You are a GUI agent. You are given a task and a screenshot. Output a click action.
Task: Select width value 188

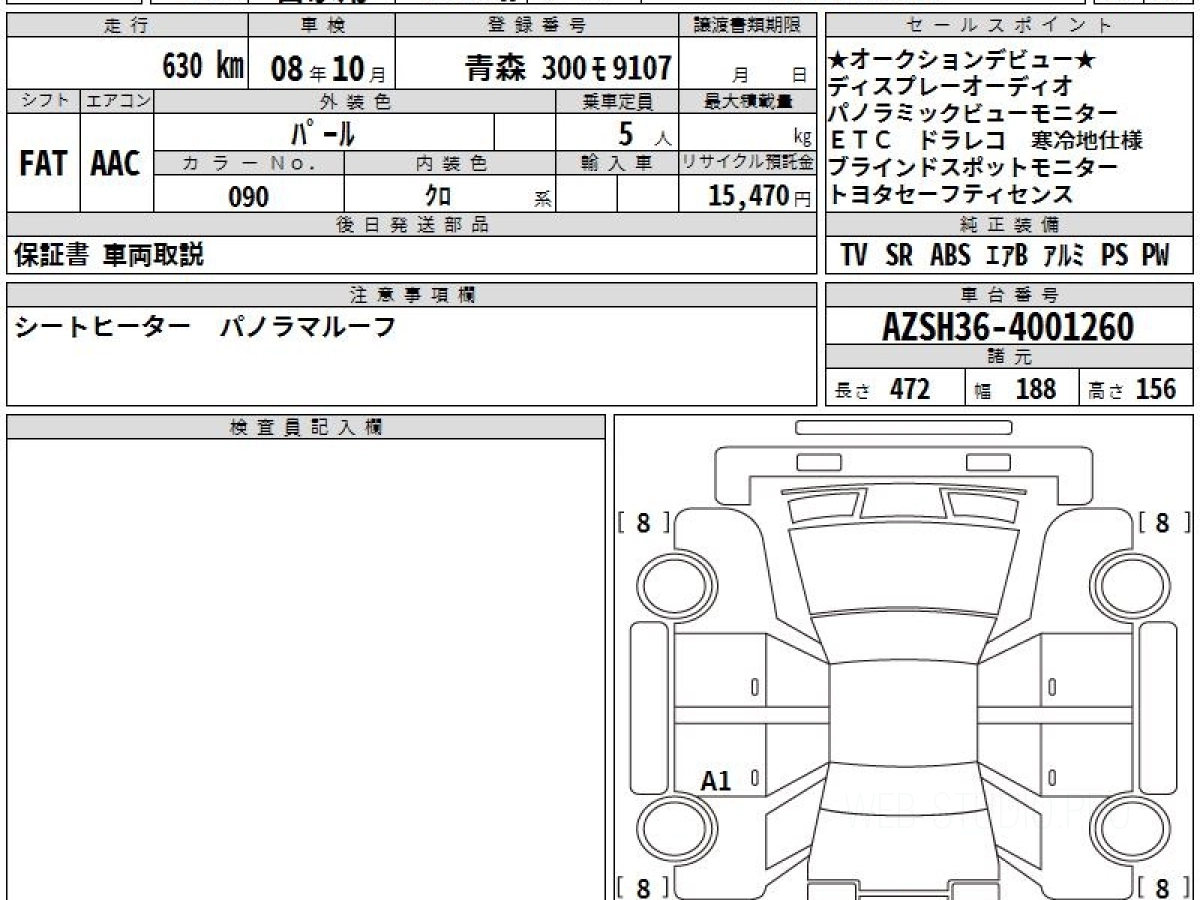click(x=1036, y=389)
